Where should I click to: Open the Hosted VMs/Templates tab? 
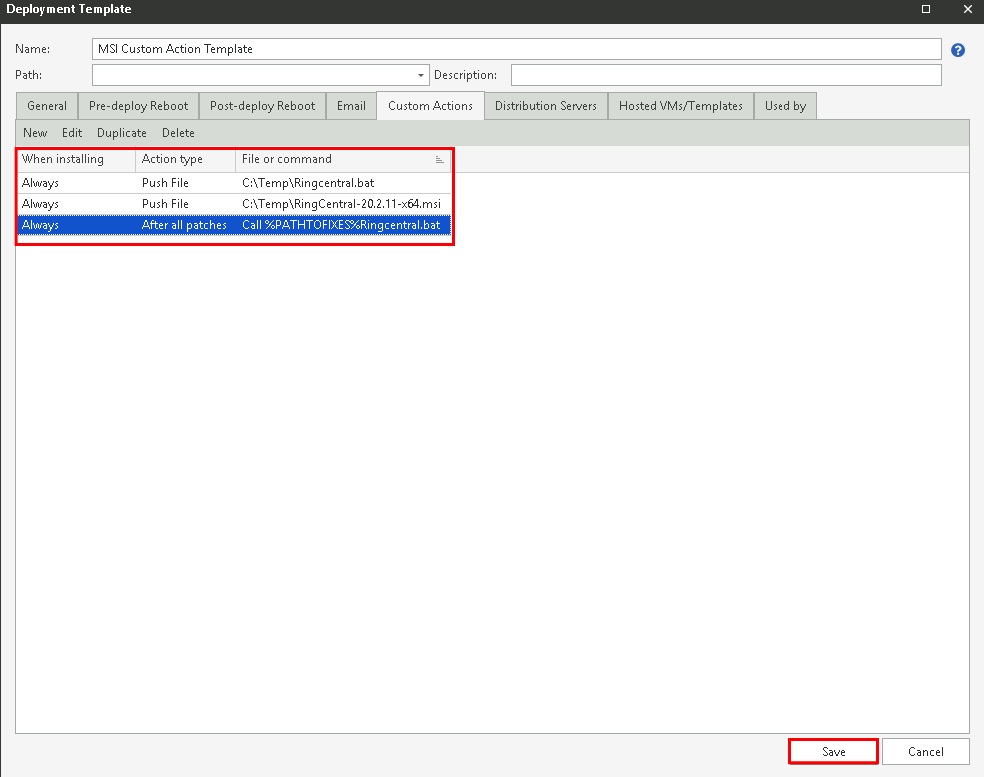(x=680, y=105)
